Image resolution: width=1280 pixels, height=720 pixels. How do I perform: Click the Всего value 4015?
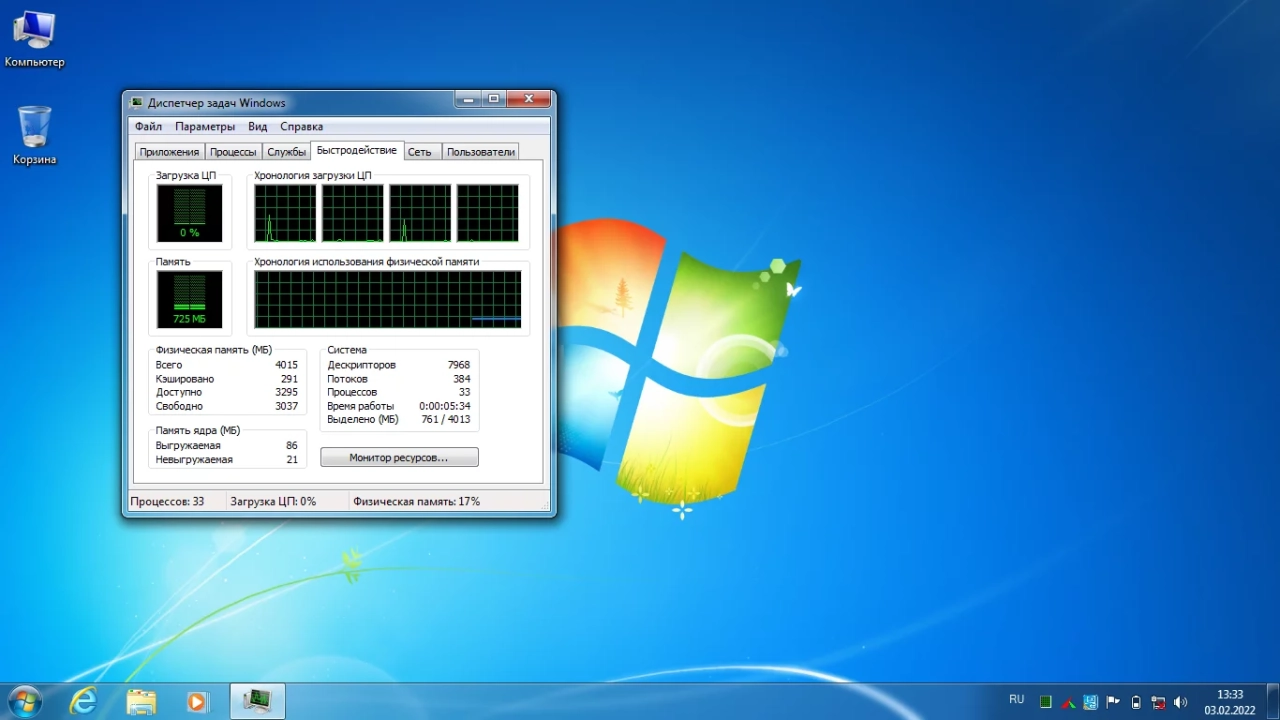286,365
